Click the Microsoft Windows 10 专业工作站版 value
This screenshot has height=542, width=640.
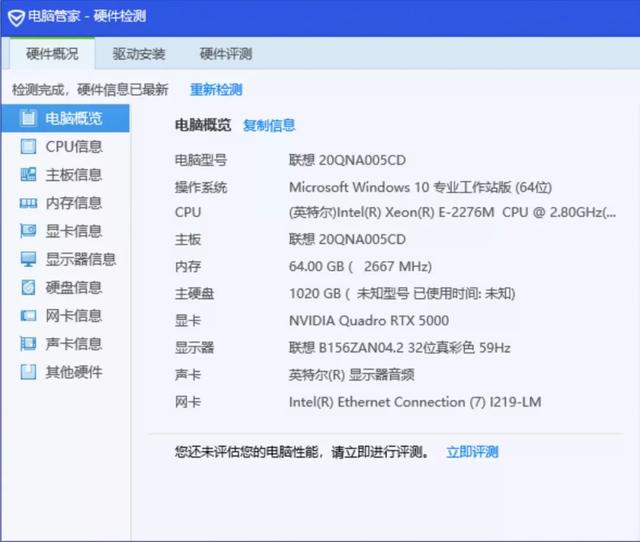point(420,187)
